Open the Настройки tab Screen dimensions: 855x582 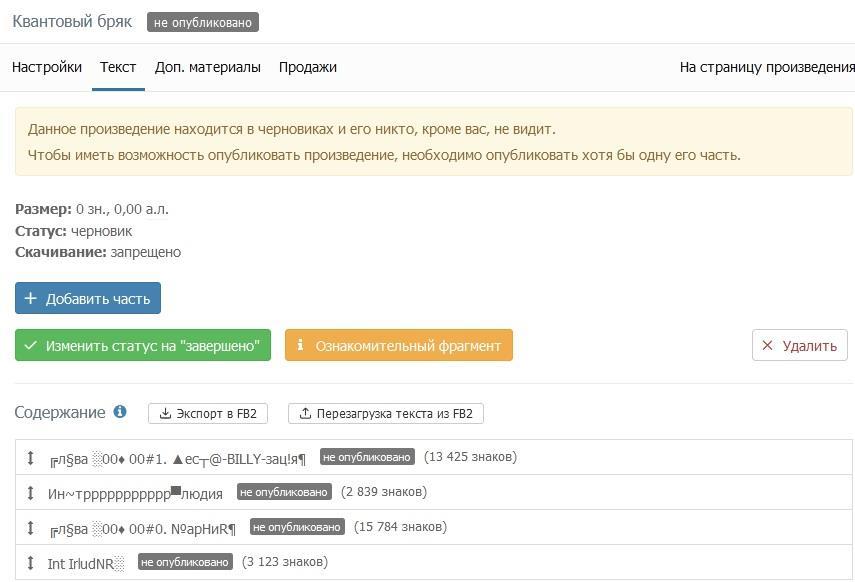(47, 67)
